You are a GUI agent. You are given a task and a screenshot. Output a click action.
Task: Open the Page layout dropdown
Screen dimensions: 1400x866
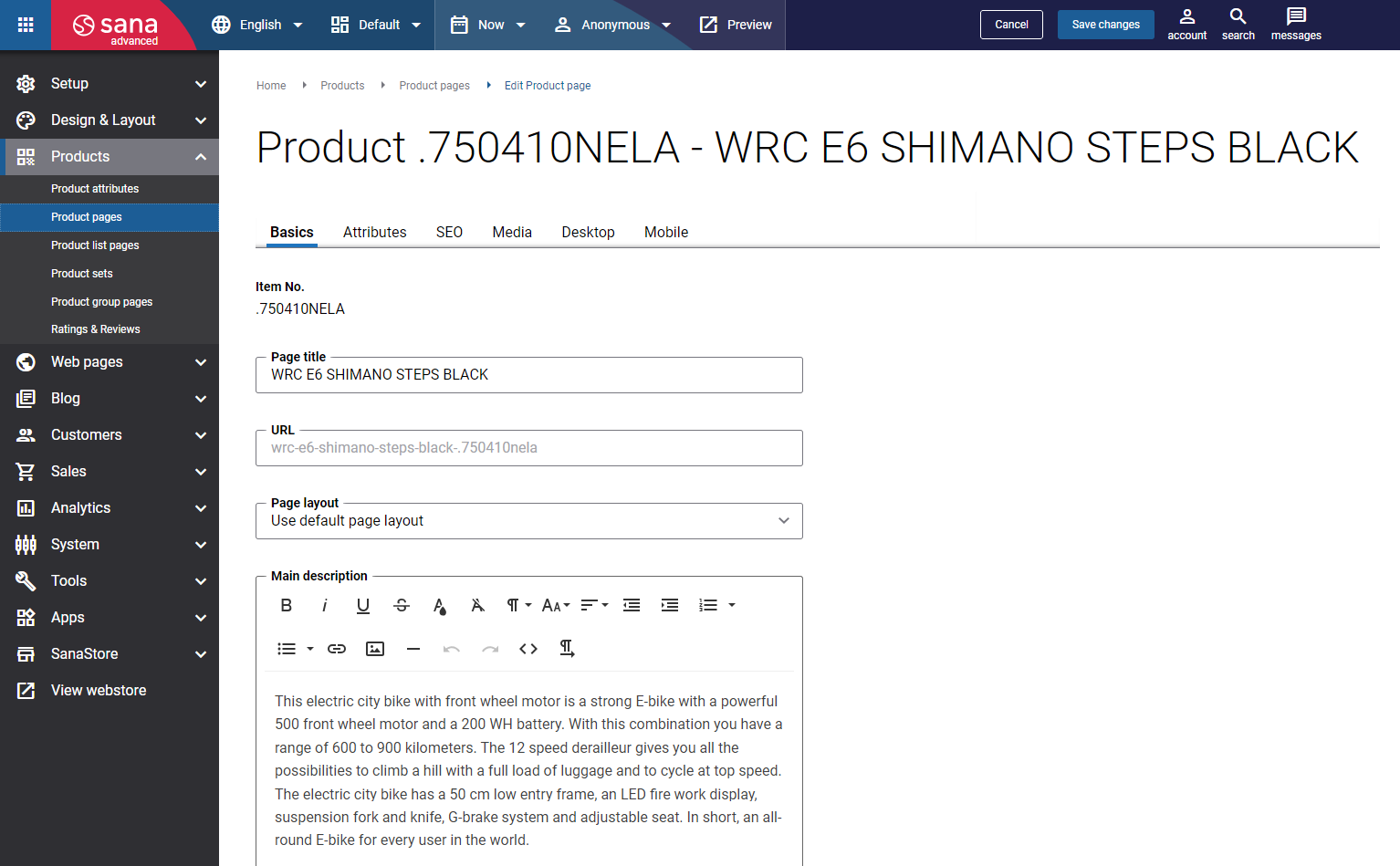click(x=529, y=521)
